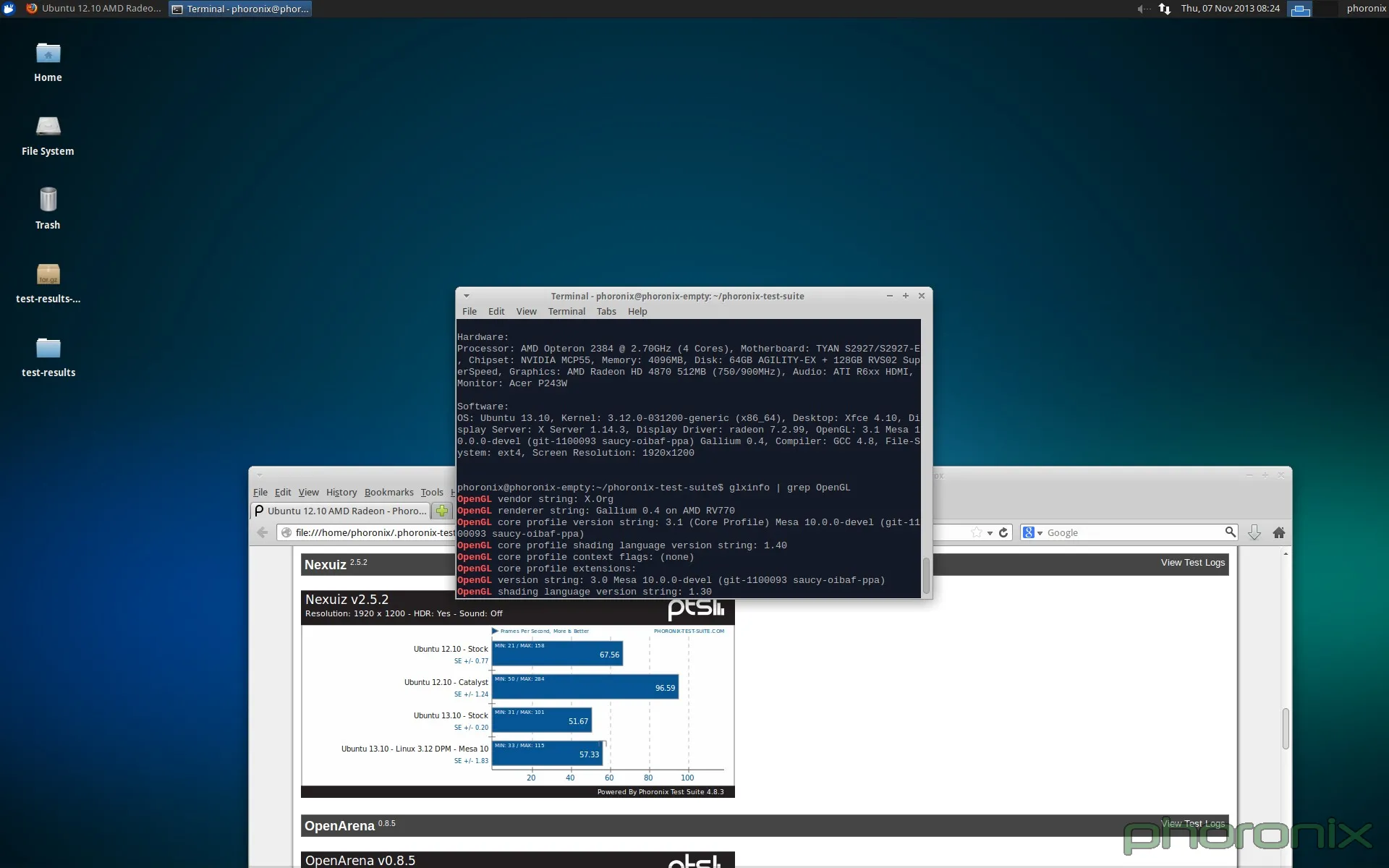Click site identity globe icon in URL bar
The width and height of the screenshot is (1389, 868).
tap(286, 532)
